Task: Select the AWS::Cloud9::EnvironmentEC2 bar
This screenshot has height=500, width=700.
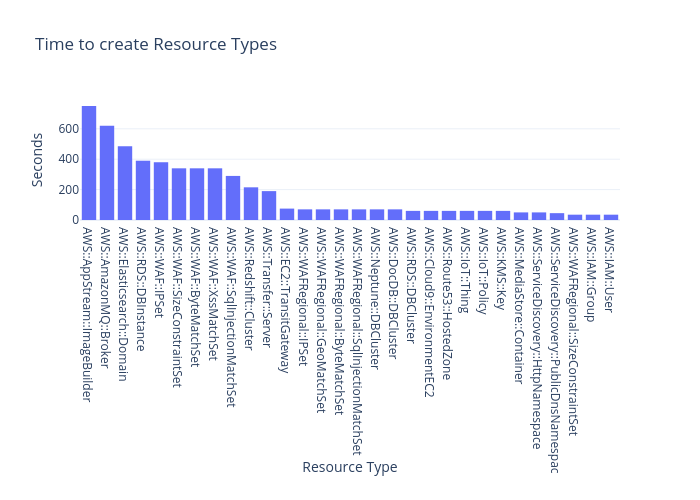Action: [431, 216]
